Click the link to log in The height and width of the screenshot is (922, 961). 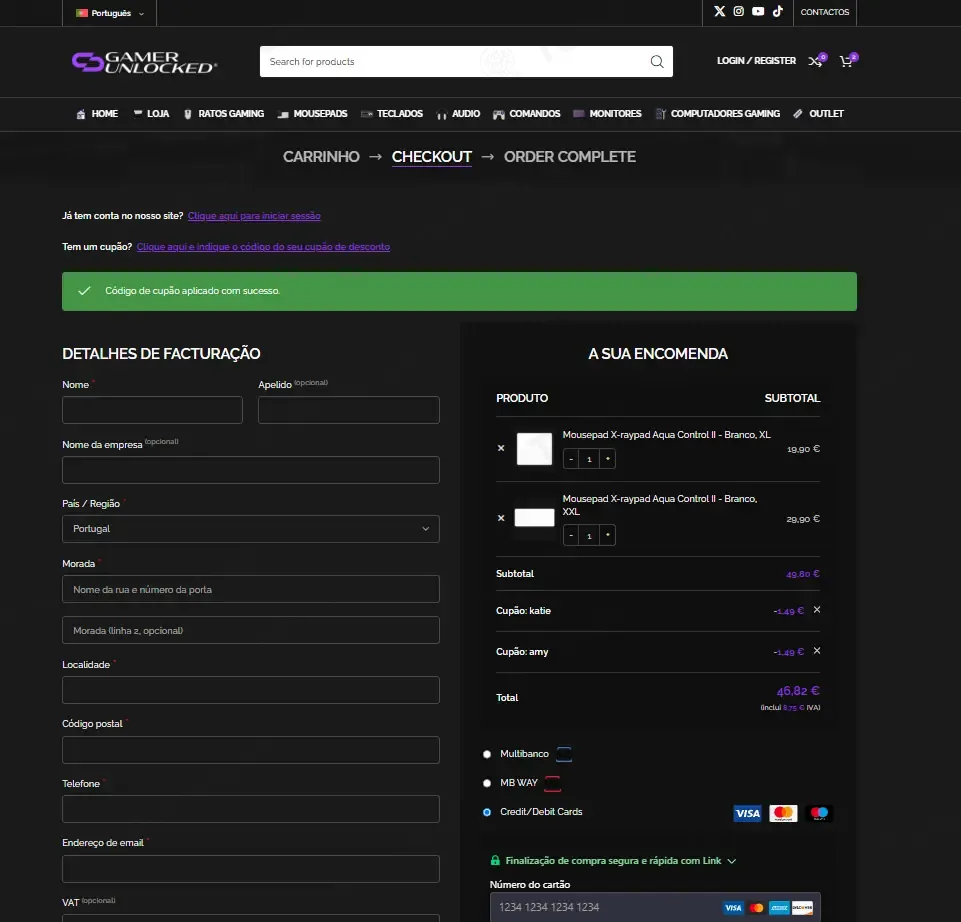254,216
